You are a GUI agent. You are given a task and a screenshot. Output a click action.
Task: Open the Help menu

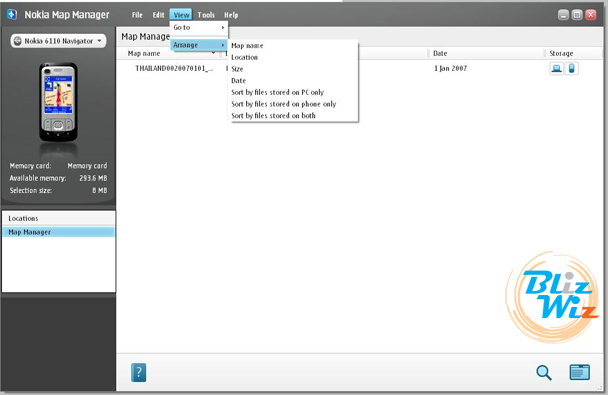[x=231, y=15]
